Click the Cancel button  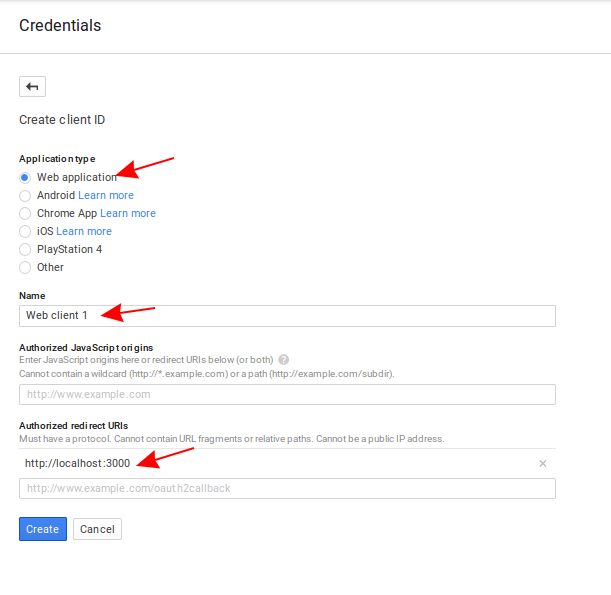click(97, 529)
